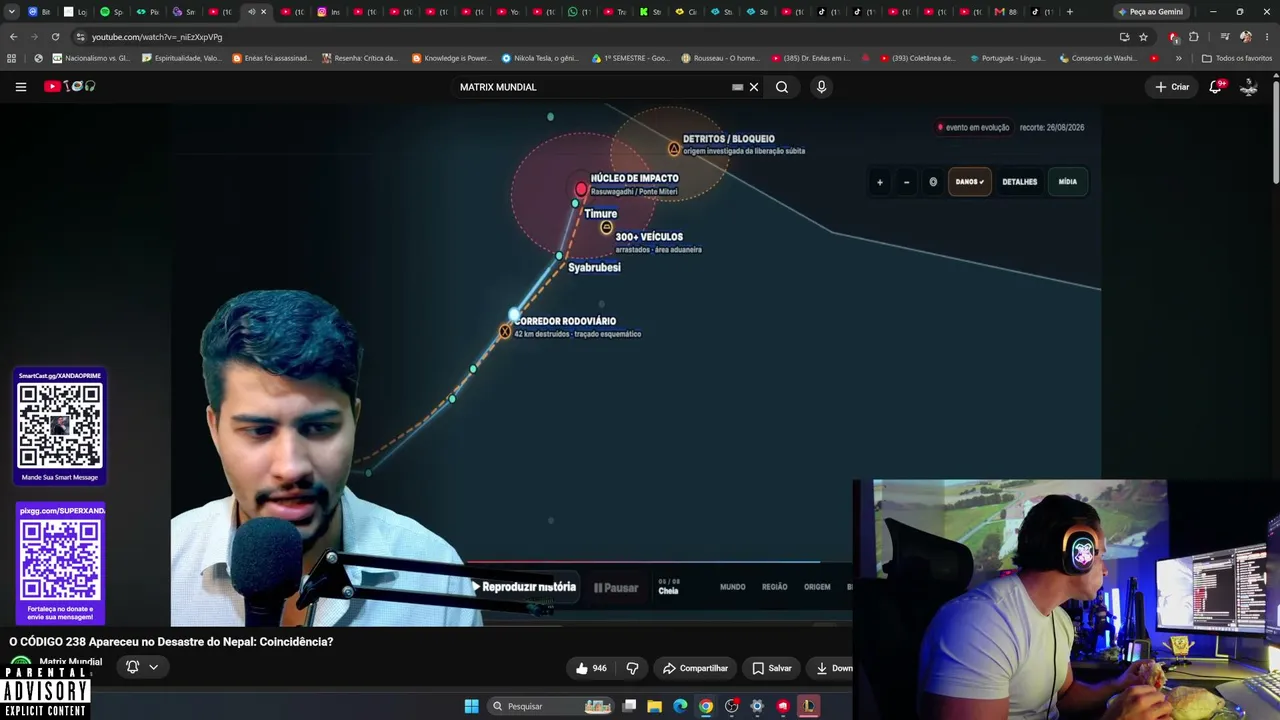Open the Criar create menu
1280x720 pixels.
(1172, 87)
